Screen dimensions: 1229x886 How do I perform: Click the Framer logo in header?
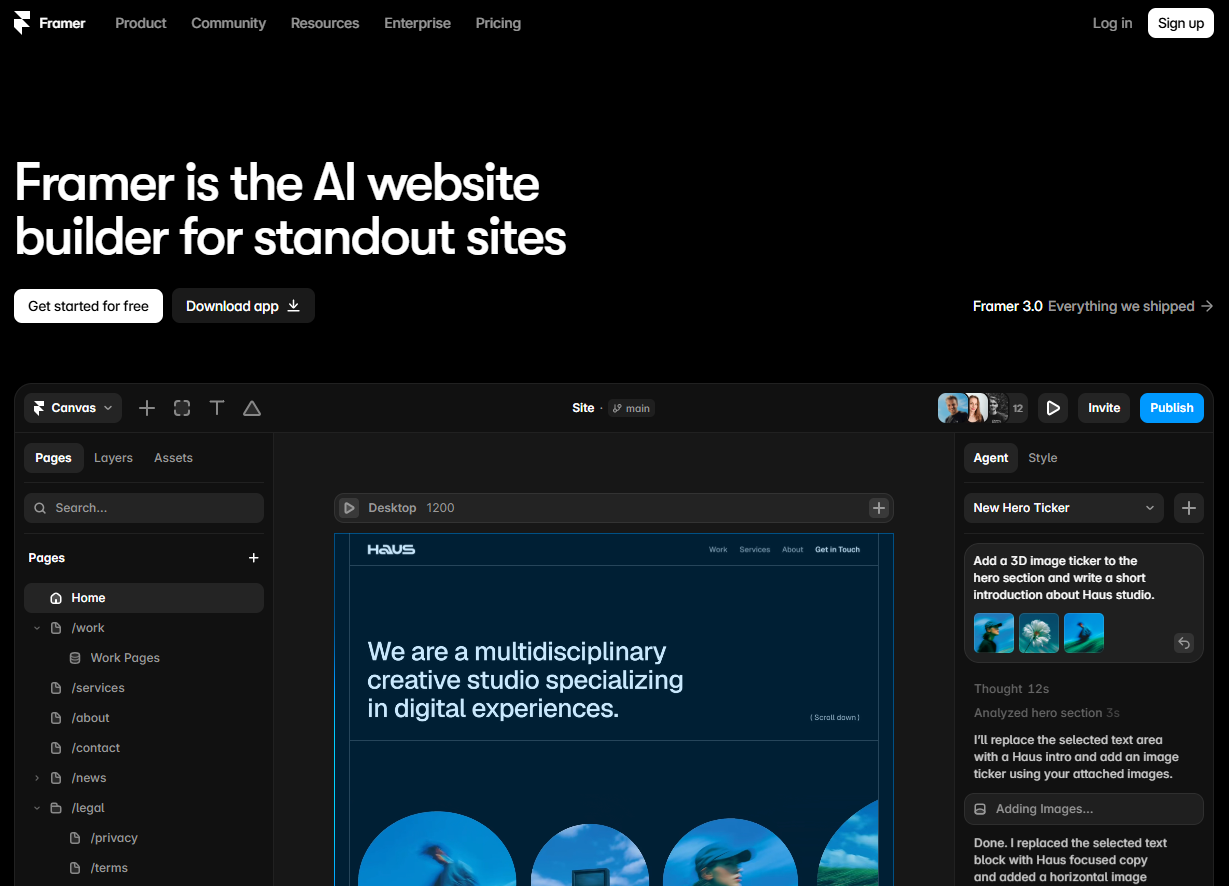50,23
